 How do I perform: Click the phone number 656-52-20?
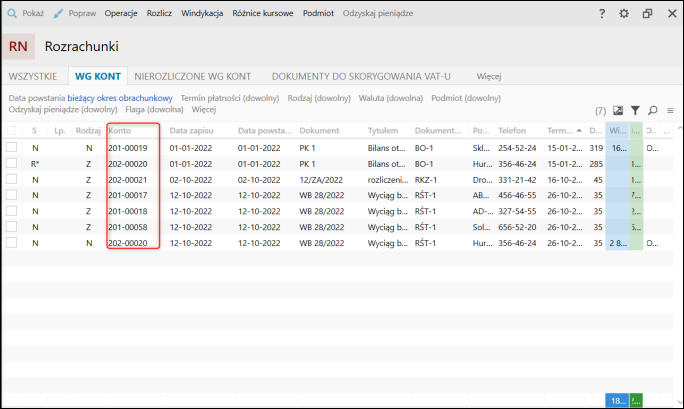[517, 227]
